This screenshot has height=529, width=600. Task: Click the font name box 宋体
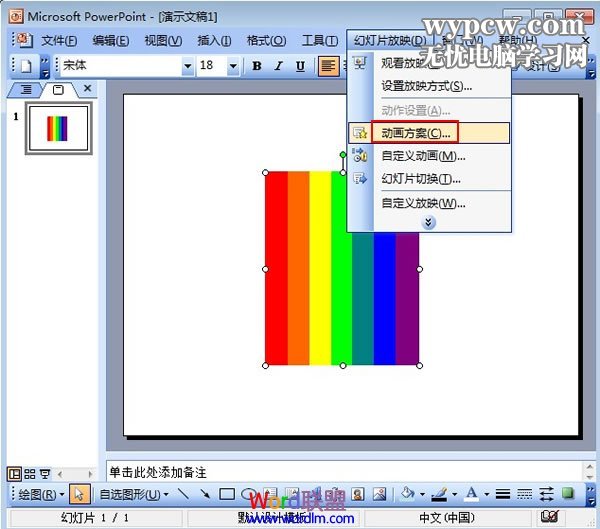click(121, 66)
